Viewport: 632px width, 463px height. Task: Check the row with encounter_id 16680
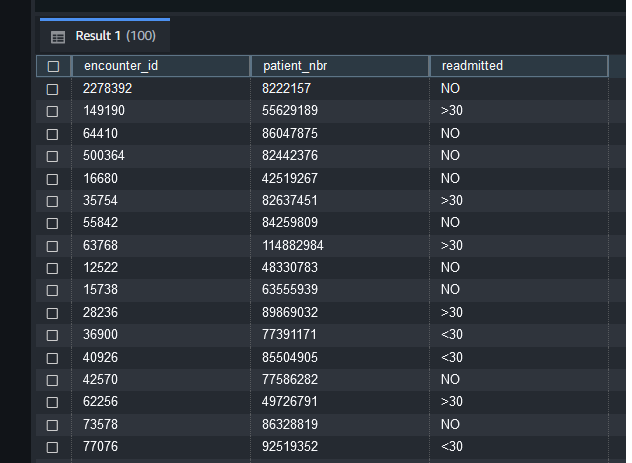pos(52,179)
